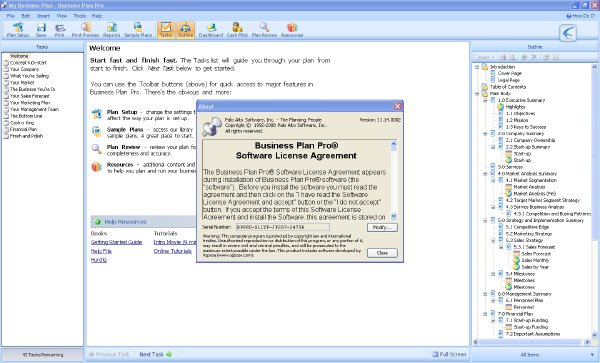Collapse 5.3 Sales Strategy node
The width and height of the screenshot is (600, 363).
pos(493,240)
